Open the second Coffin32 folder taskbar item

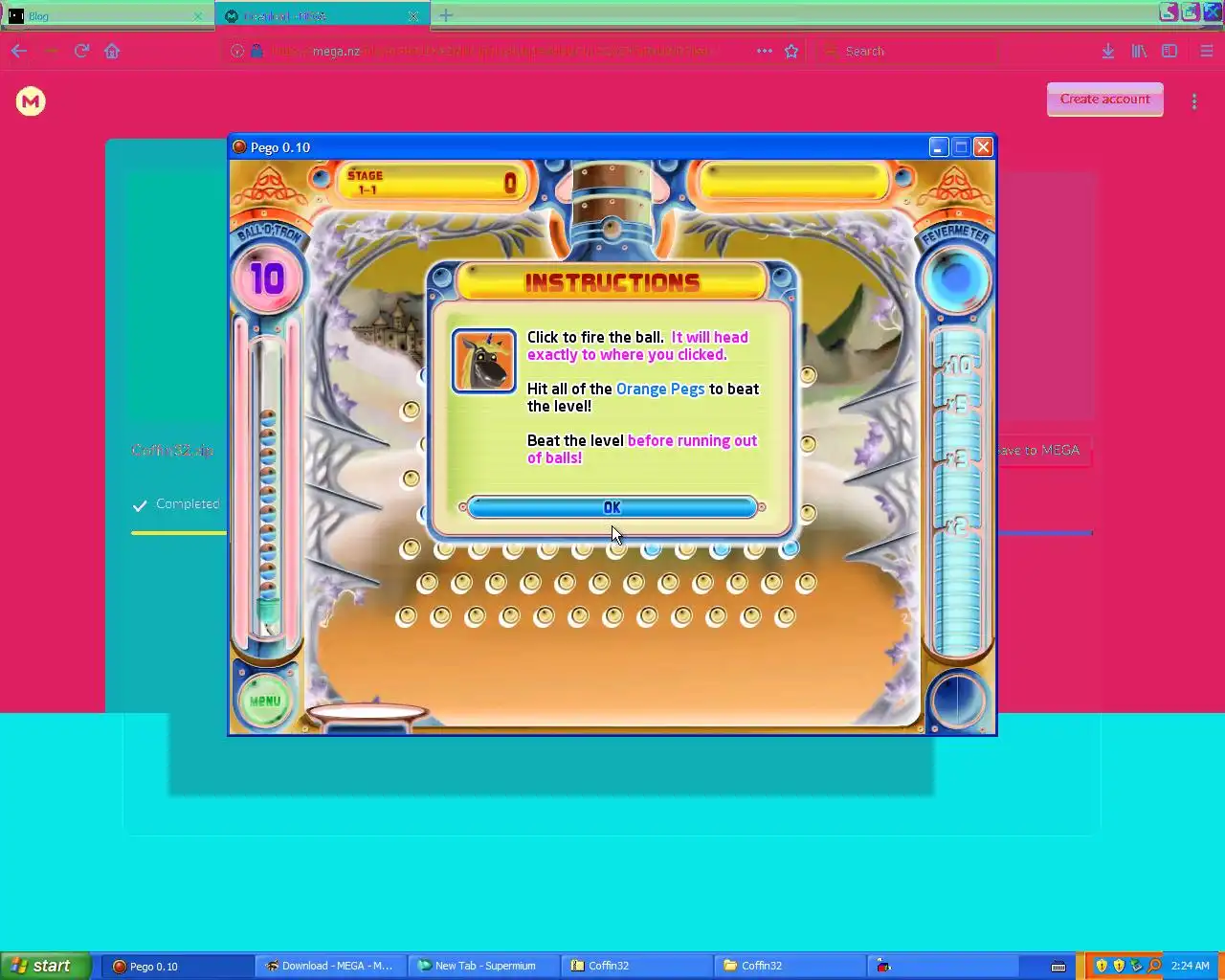tap(791, 966)
